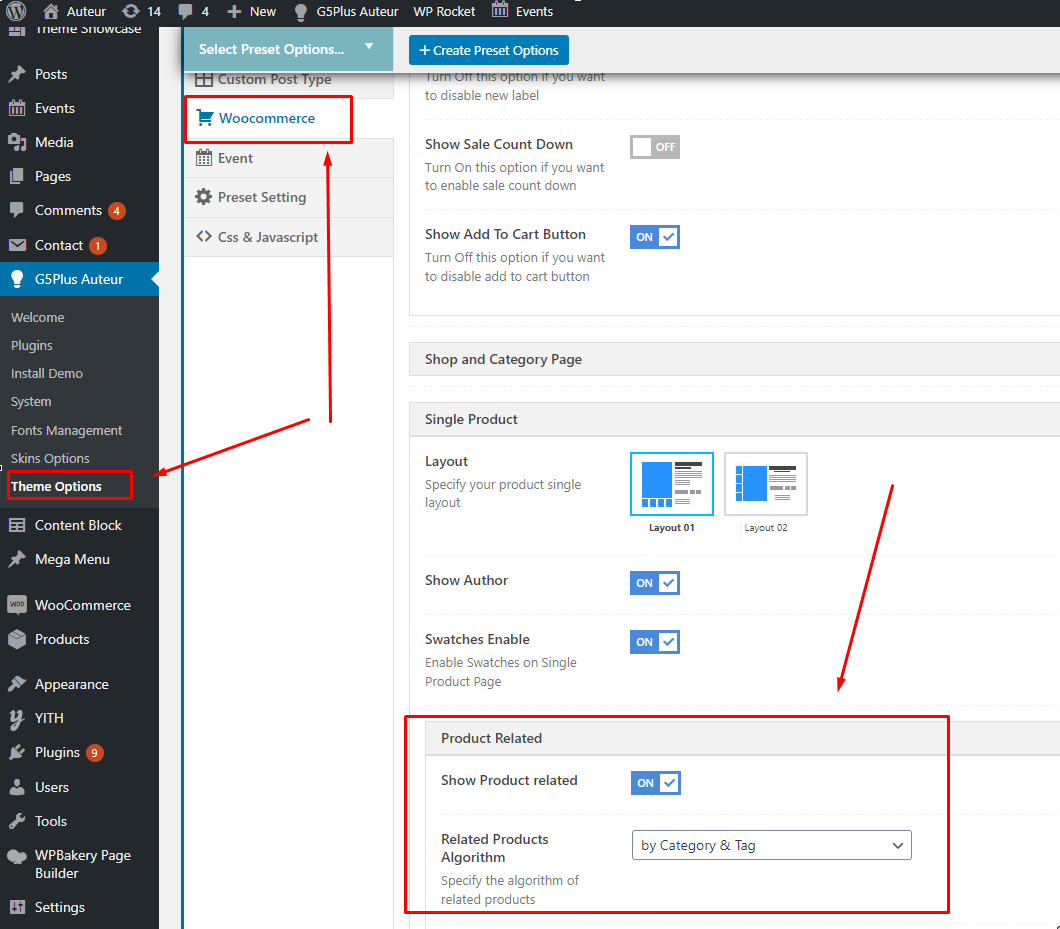Click the Pages icon in sidebar
Screen dimensions: 1060x929
pos(17,176)
